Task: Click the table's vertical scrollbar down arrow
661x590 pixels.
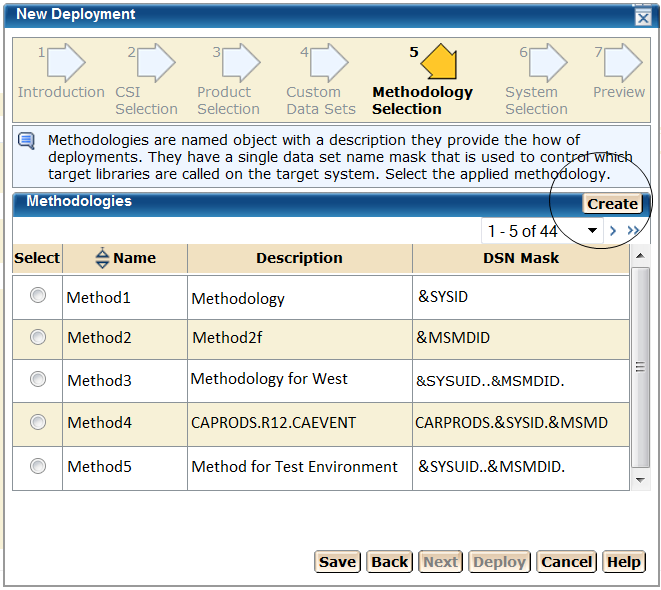Action: pos(641,480)
